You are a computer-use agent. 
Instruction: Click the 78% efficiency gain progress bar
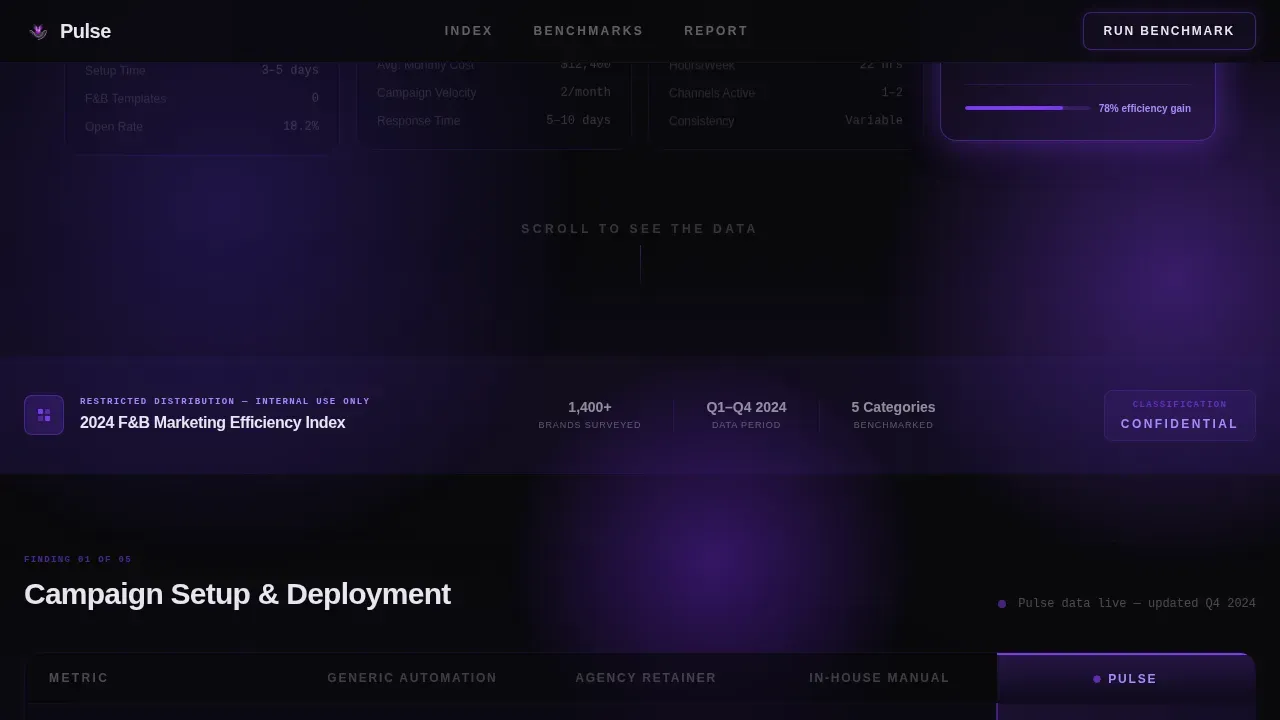coord(1028,108)
